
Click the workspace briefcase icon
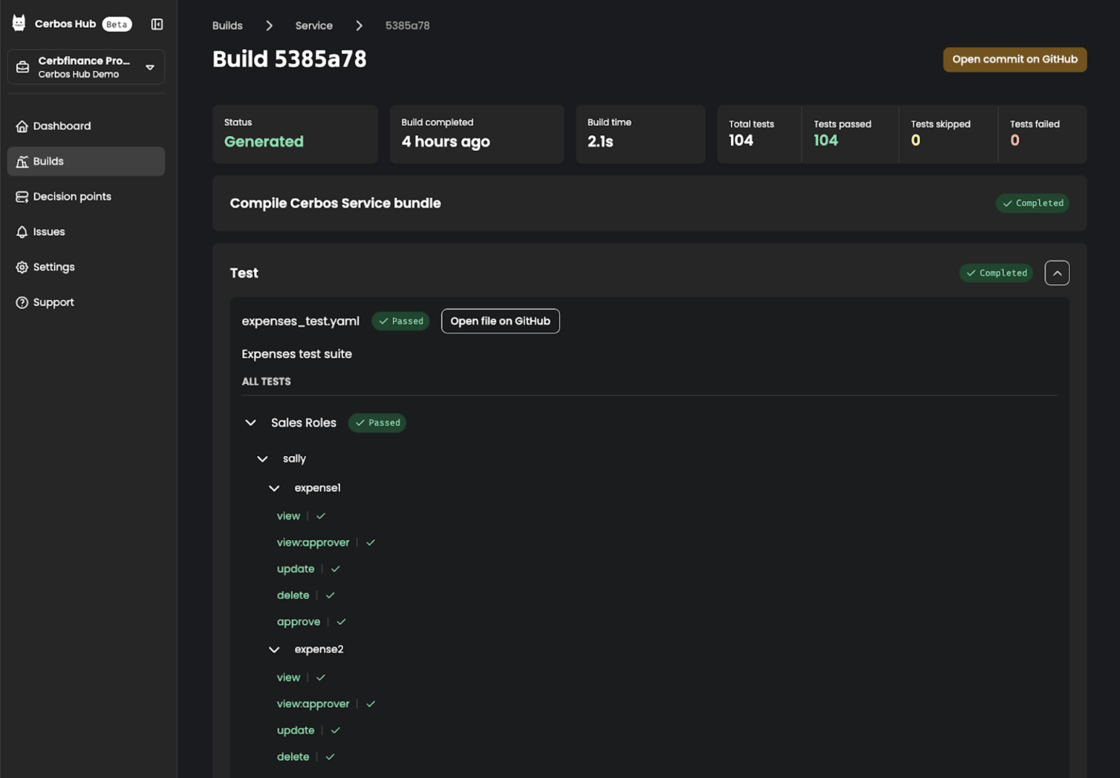coord(23,67)
